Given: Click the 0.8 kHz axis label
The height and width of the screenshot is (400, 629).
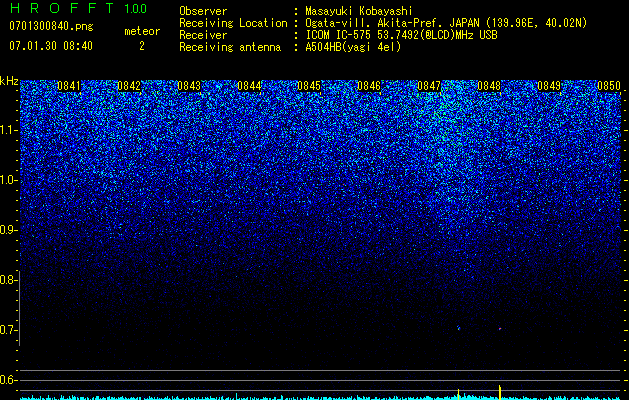Looking at the screenshot, I should click(8, 280).
